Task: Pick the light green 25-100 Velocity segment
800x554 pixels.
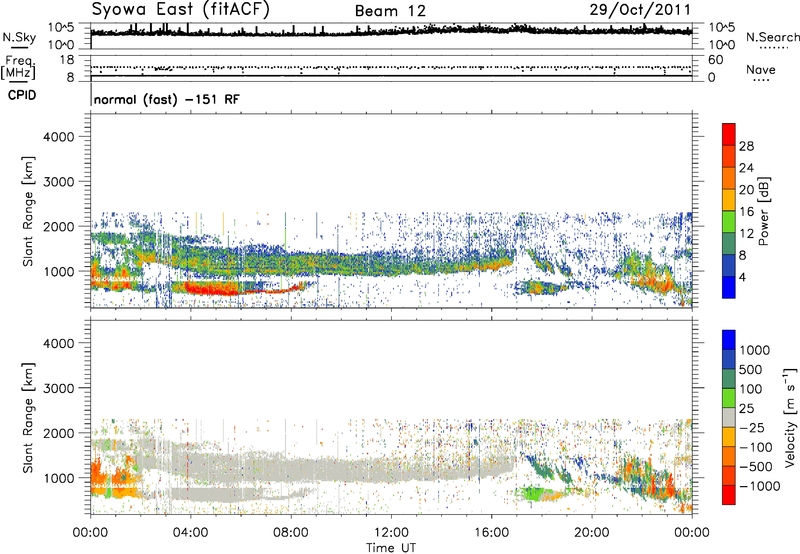Action: tap(729, 398)
